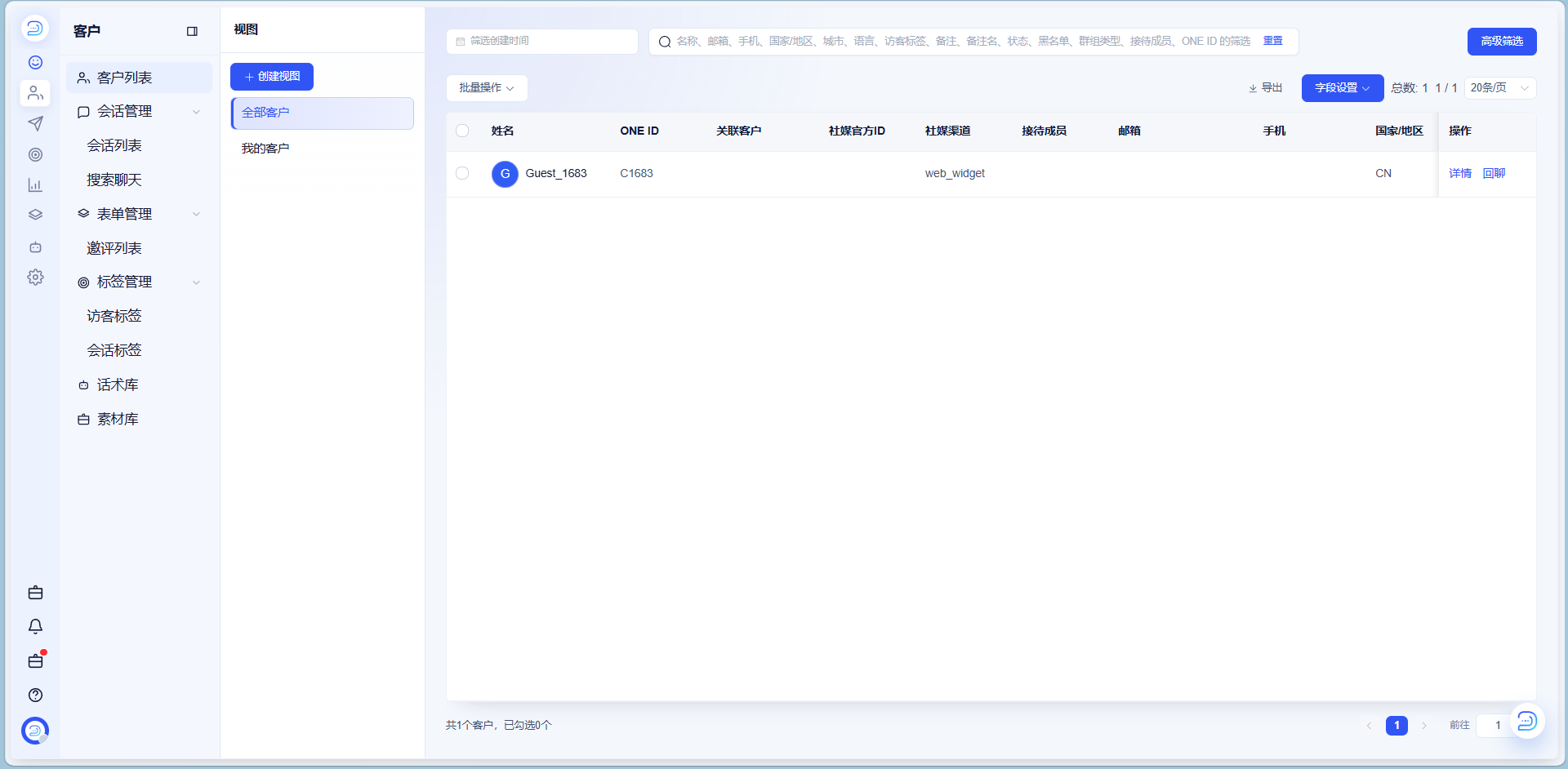Collapse the 标签管理 menu group

[196, 282]
